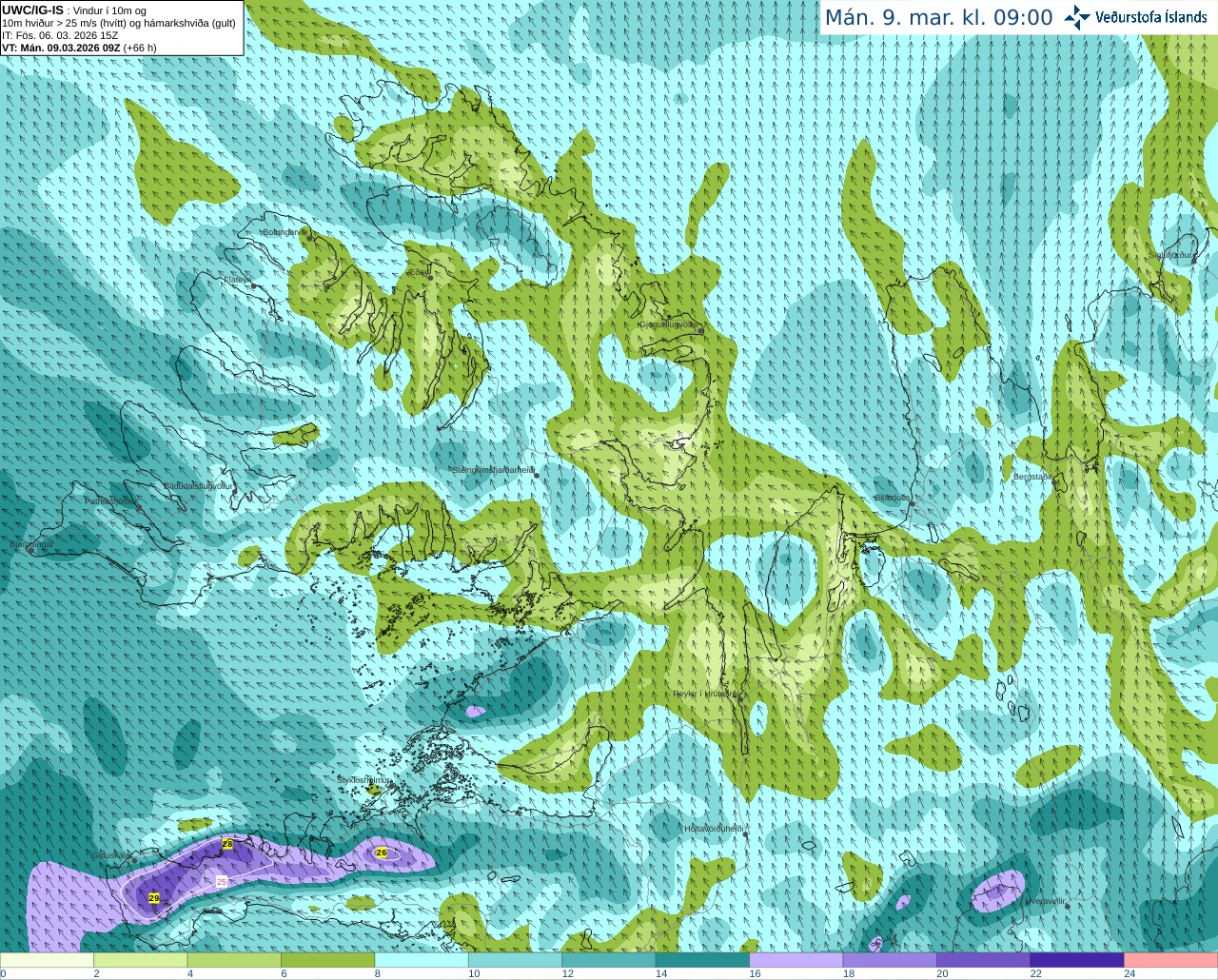
Task: Click the Flateyri station label
Action: click(x=237, y=280)
